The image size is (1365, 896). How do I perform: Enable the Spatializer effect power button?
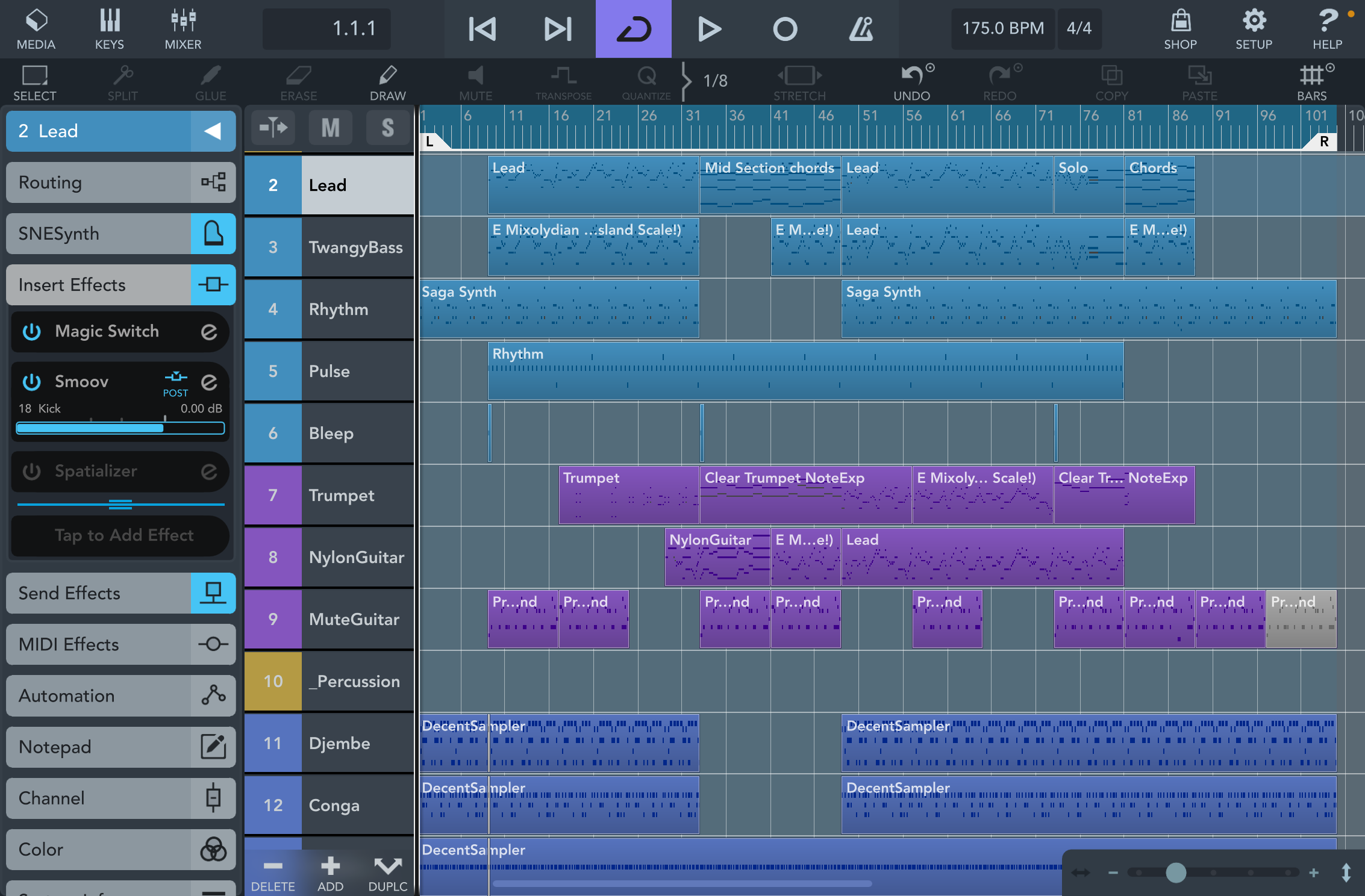31,471
